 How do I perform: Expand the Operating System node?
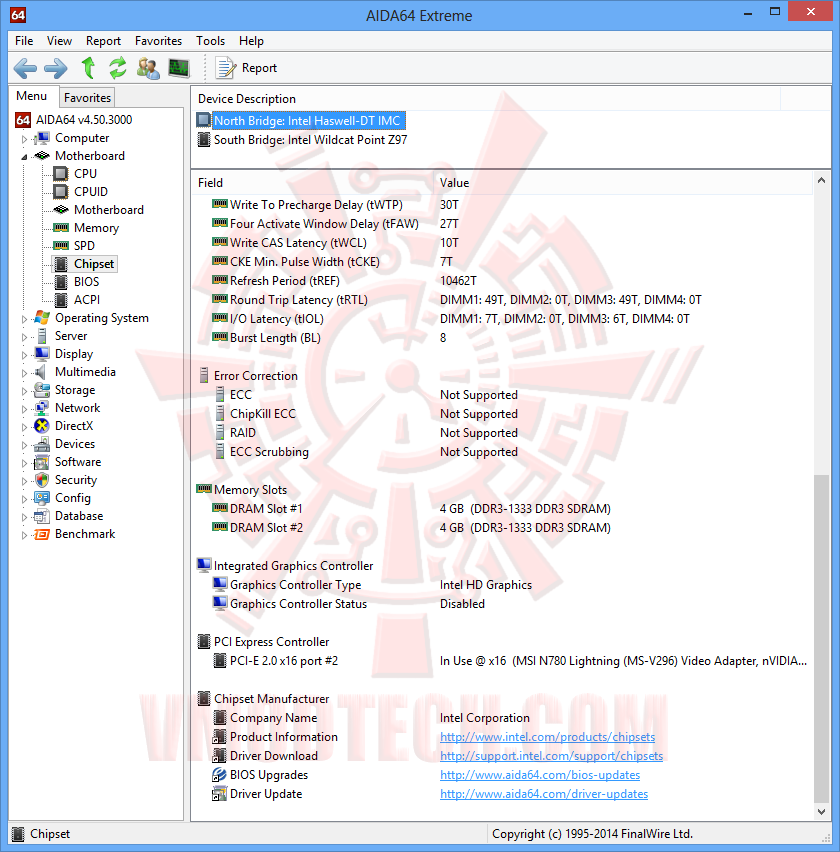pyautogui.click(x=24, y=319)
